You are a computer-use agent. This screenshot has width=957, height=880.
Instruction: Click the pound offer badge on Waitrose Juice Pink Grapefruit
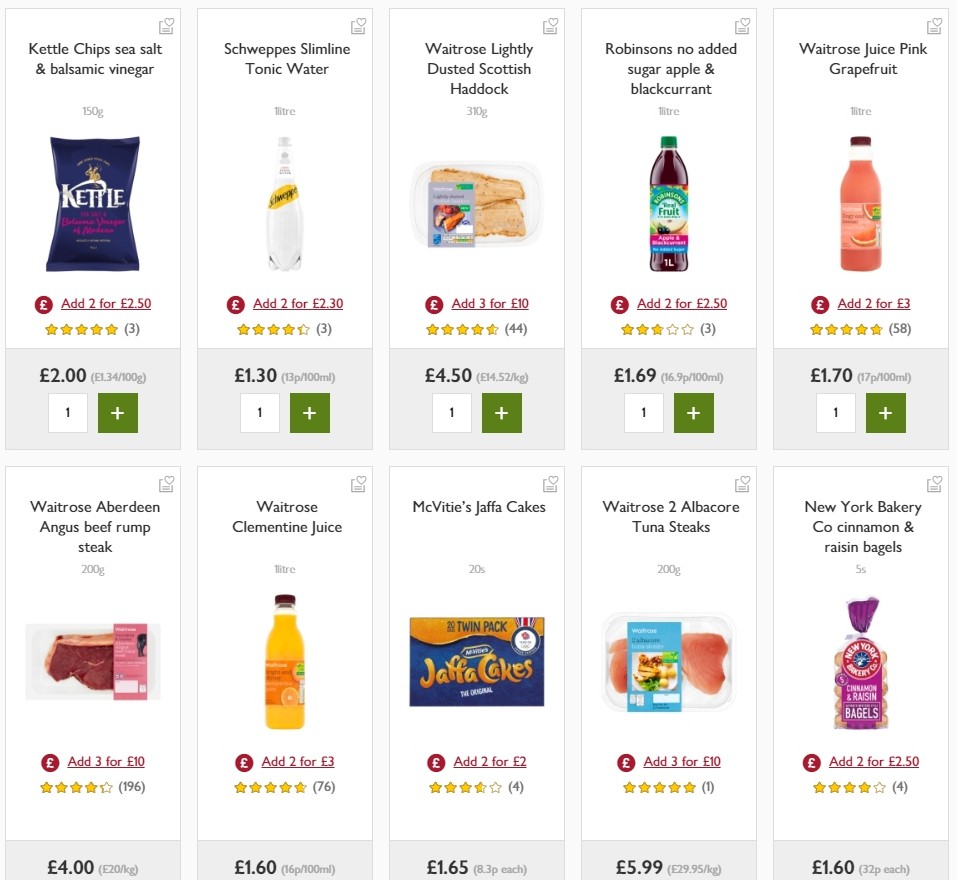(x=820, y=303)
